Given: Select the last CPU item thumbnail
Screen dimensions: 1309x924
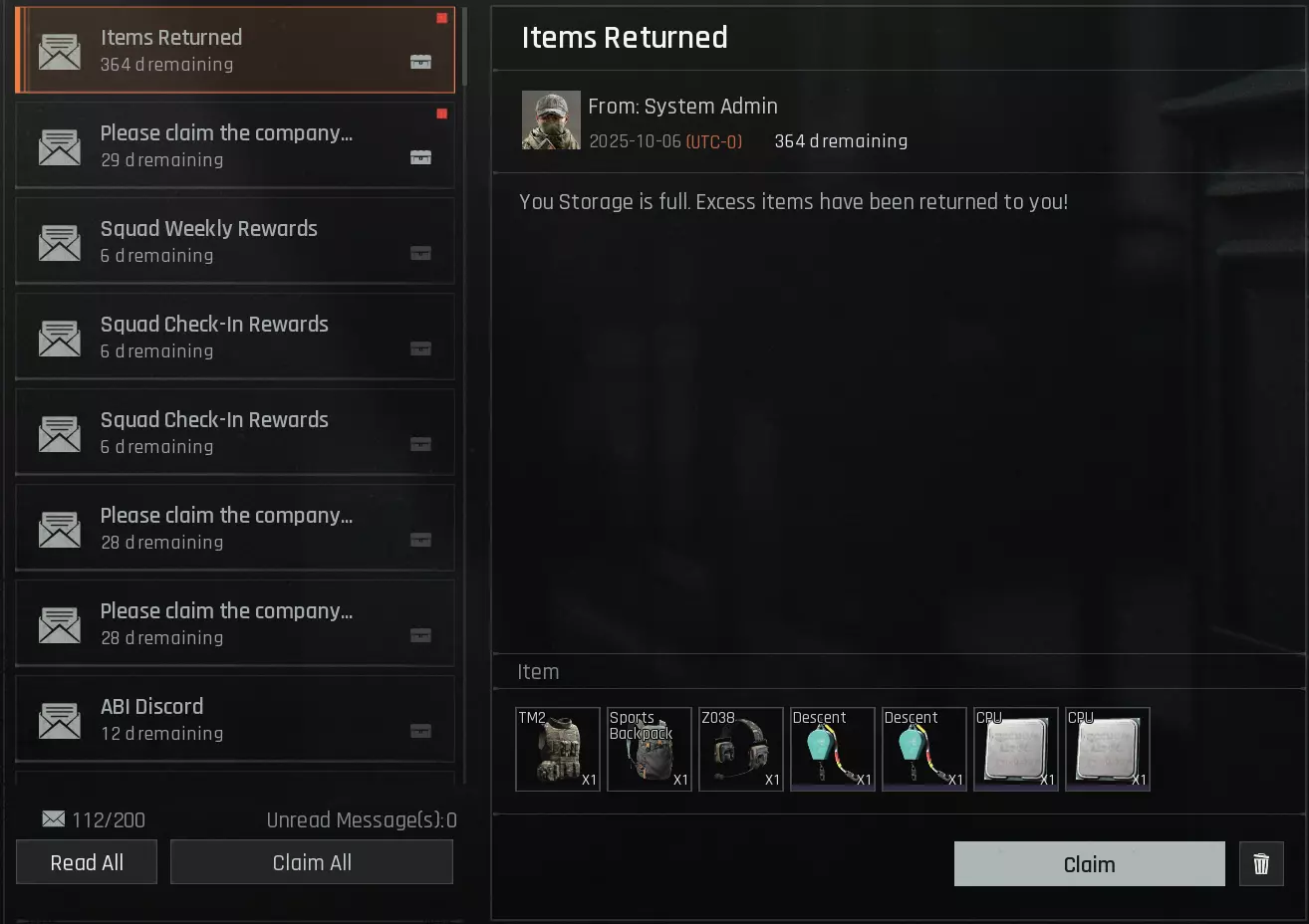Looking at the screenshot, I should click(x=1108, y=749).
